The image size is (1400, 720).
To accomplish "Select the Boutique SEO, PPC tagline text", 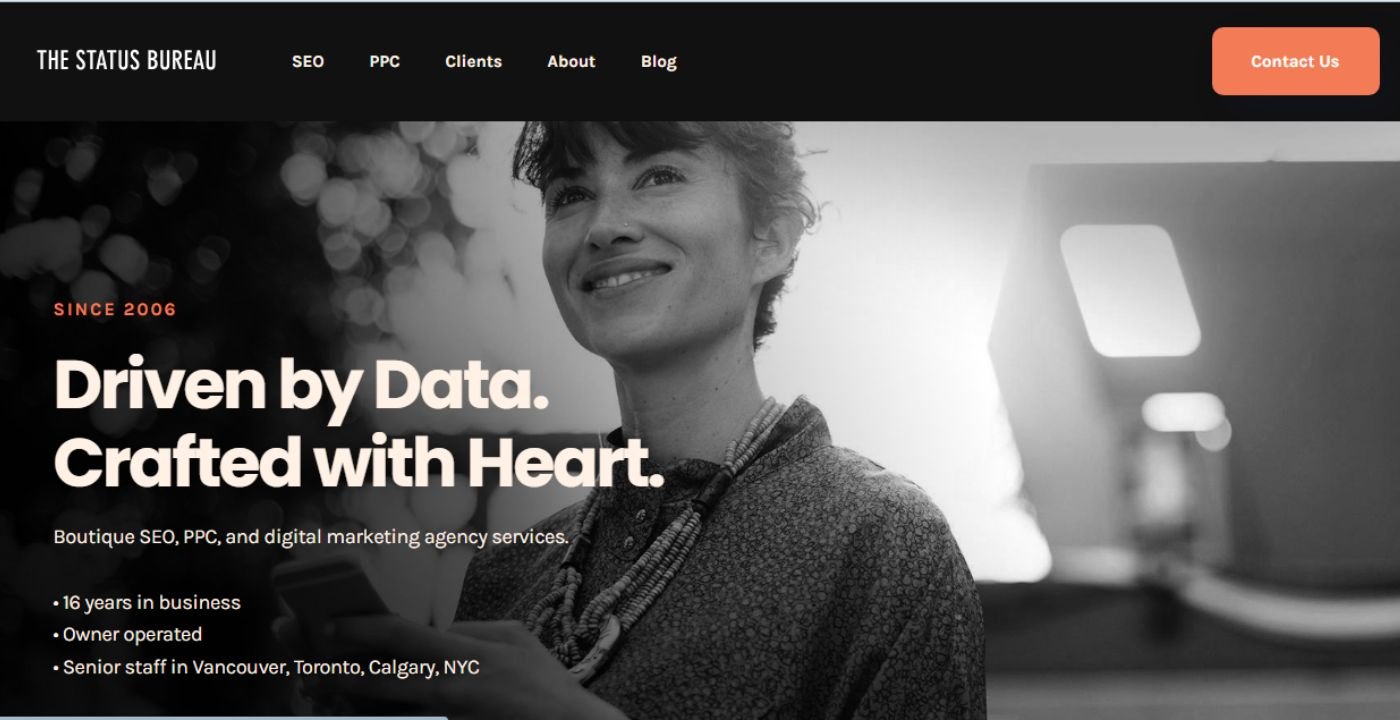I will [311, 537].
